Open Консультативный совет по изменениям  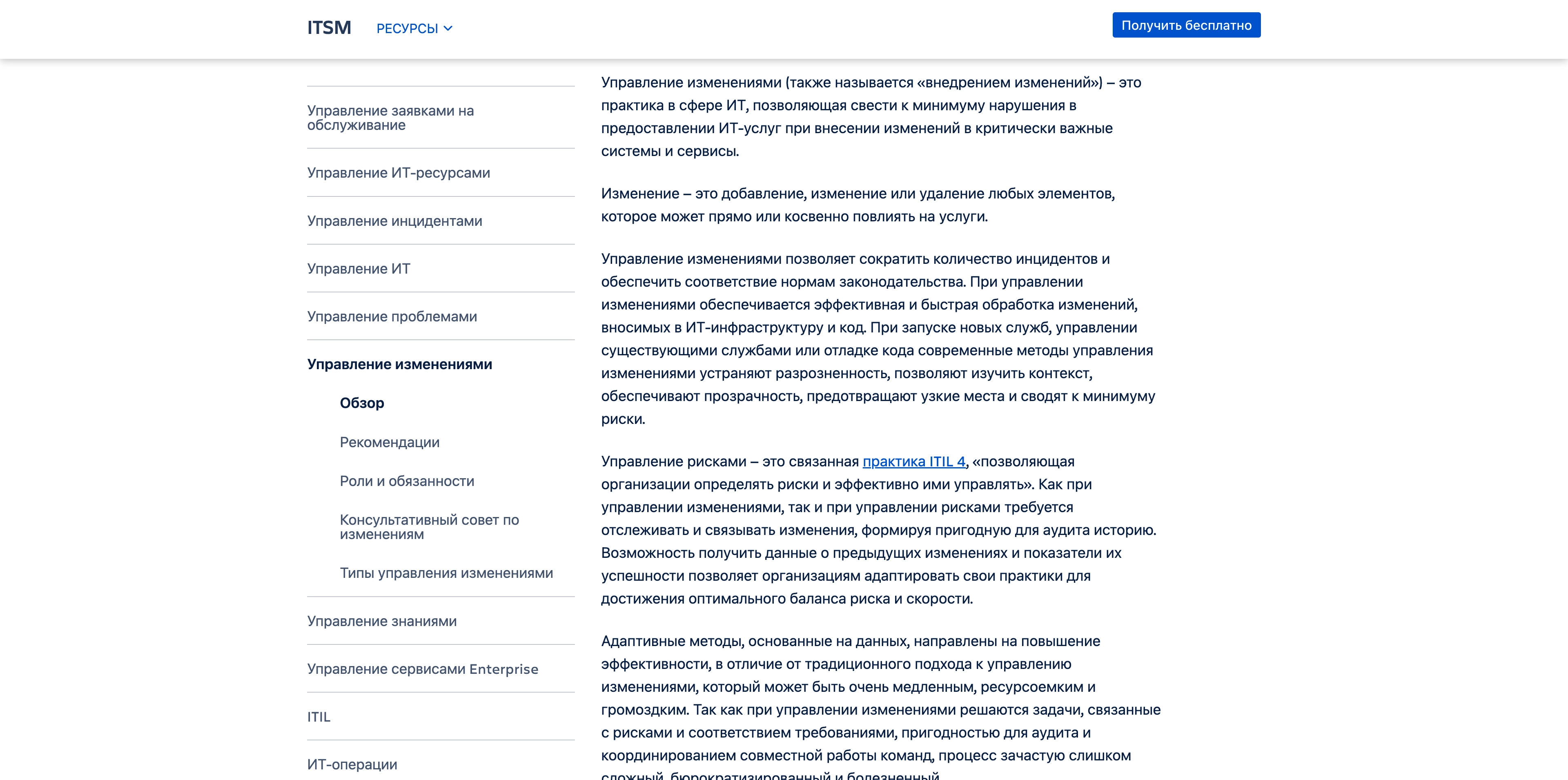(429, 527)
